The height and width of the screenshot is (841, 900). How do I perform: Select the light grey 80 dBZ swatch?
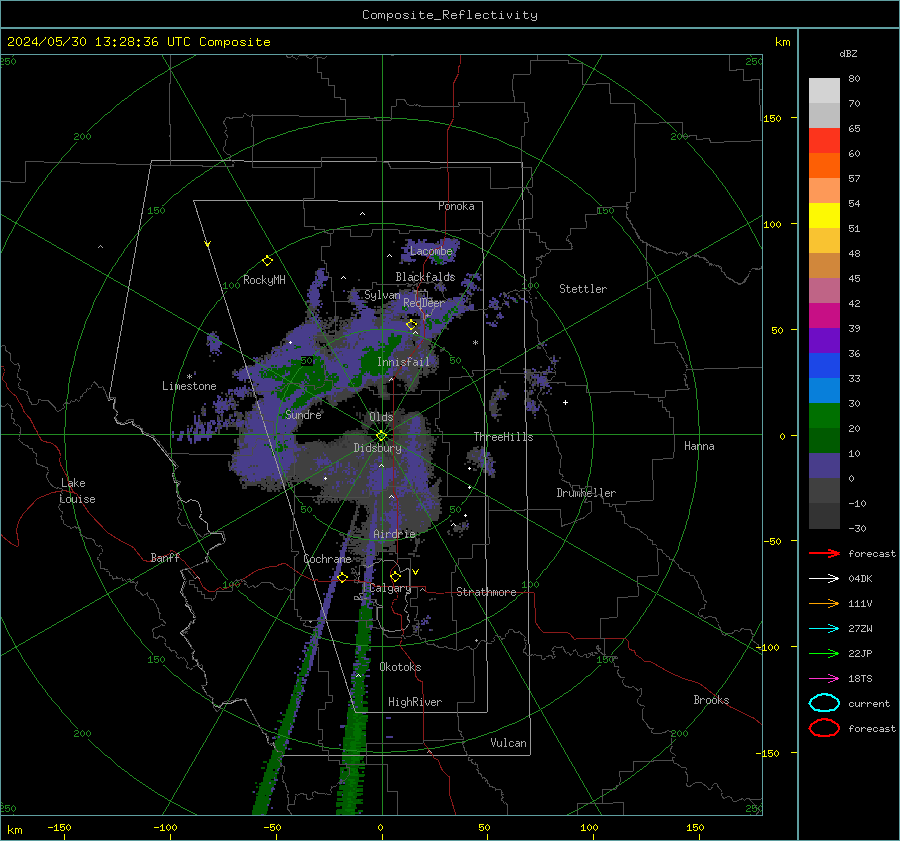click(x=824, y=90)
